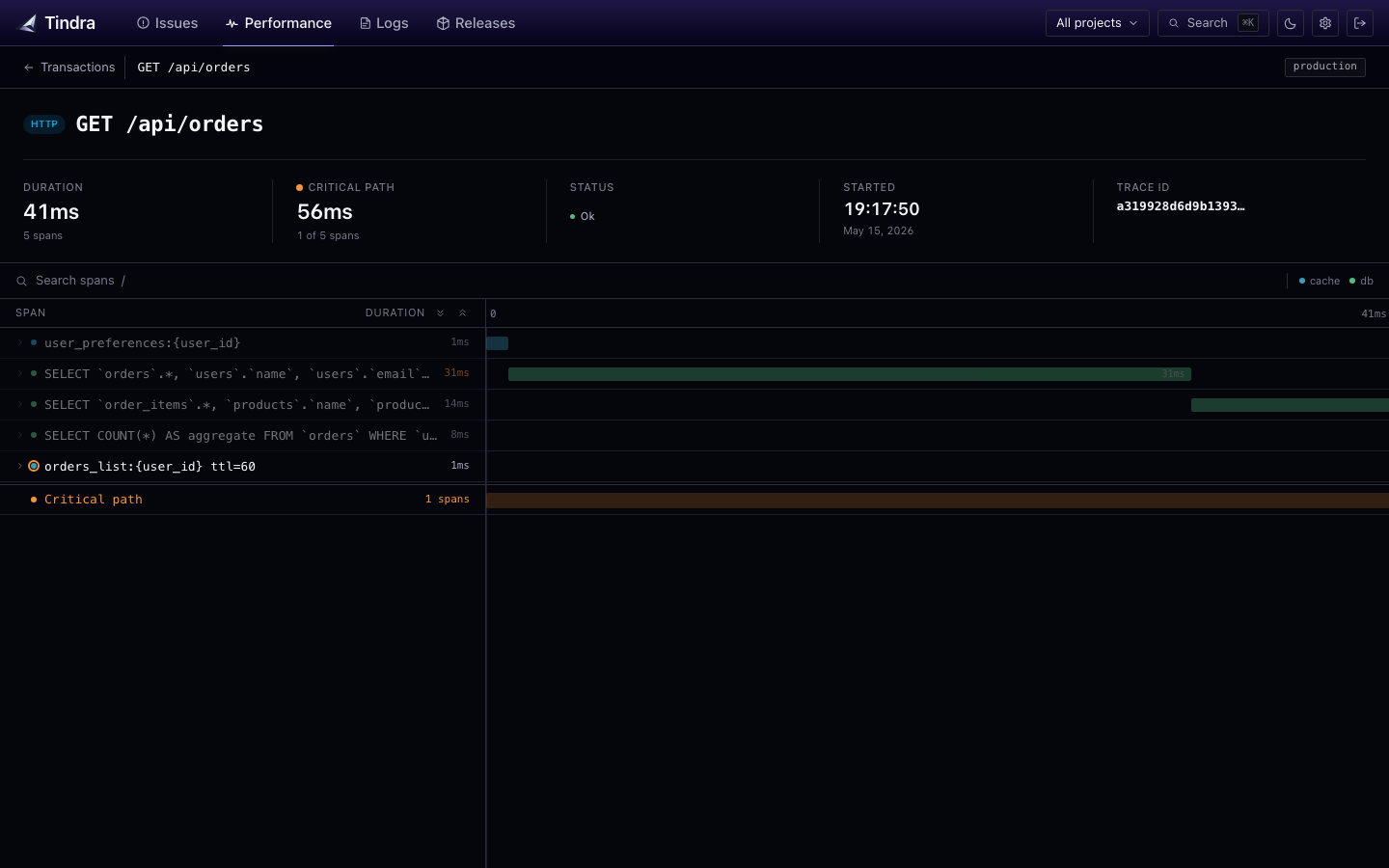Click the 8ms duration cell
1389x868 pixels.
460,435
